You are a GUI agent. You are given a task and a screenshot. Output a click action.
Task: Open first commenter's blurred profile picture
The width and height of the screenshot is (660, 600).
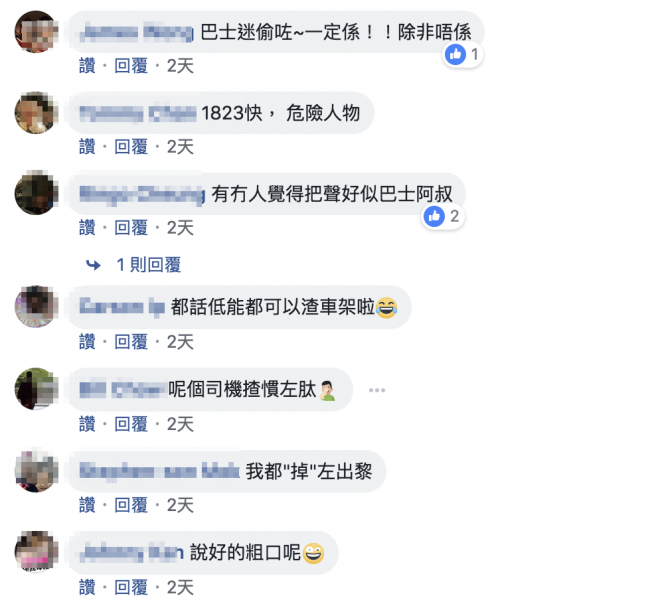click(x=36, y=32)
